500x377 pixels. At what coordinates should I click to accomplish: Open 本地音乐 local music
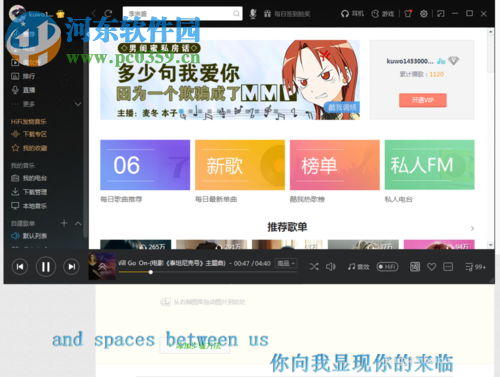29,206
